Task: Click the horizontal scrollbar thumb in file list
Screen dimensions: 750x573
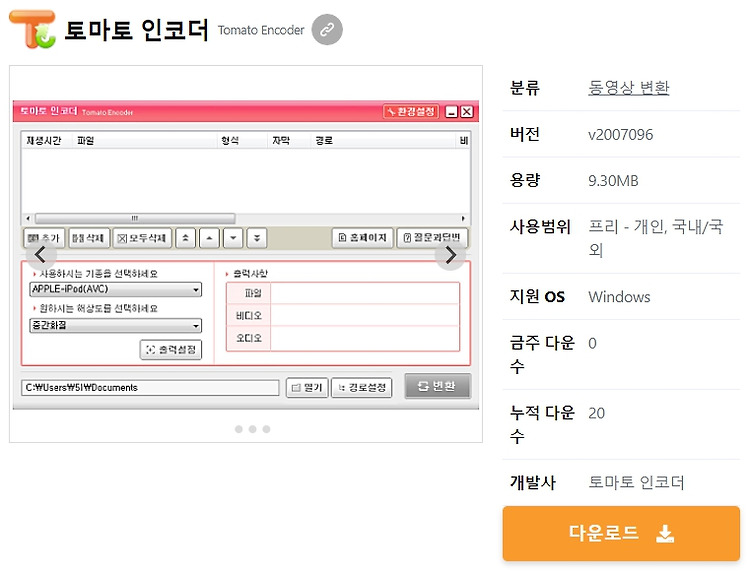Action: click(135, 219)
